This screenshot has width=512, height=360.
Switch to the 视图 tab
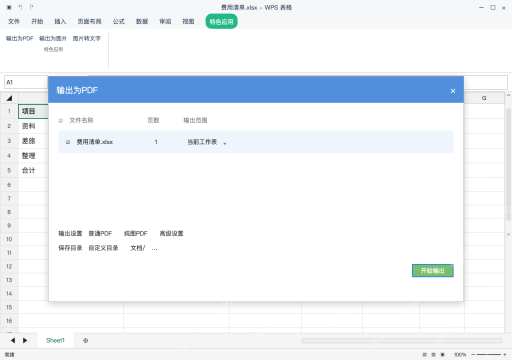point(188,21)
